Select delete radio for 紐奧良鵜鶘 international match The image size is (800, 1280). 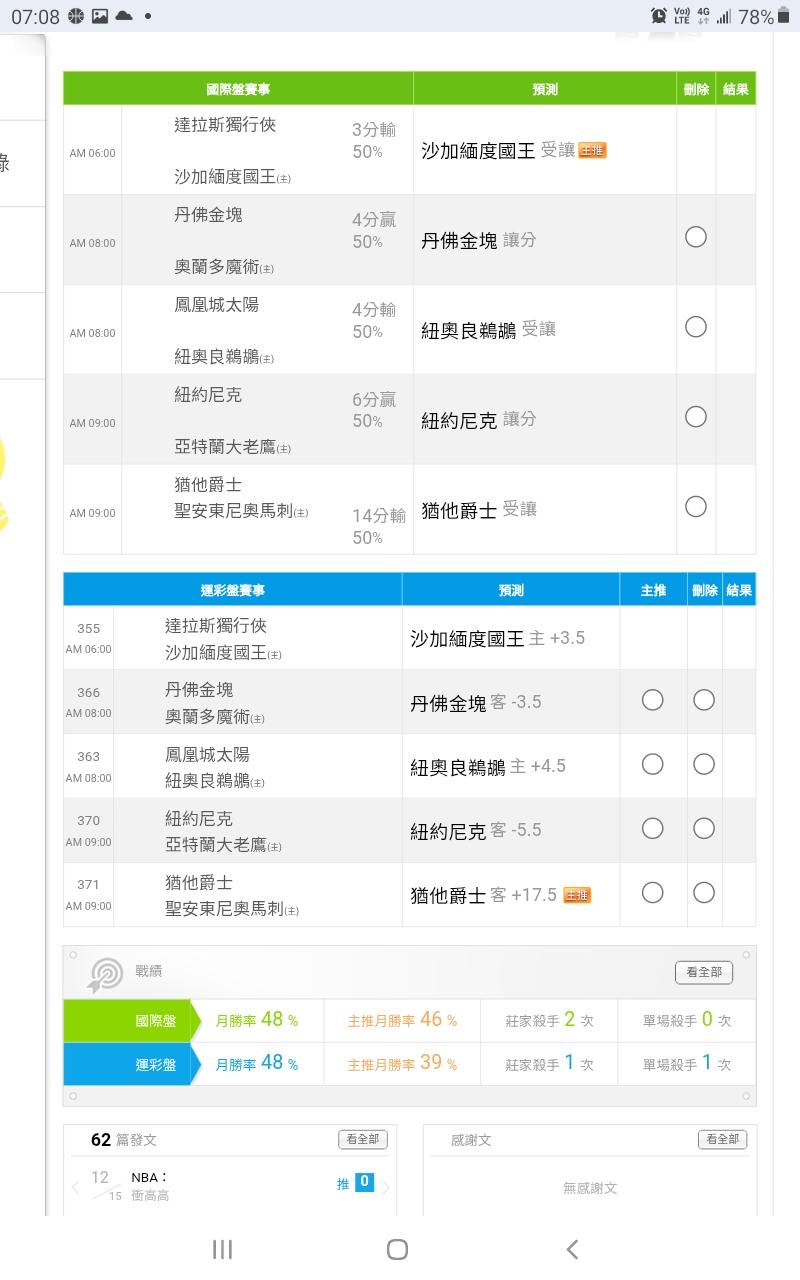(696, 327)
